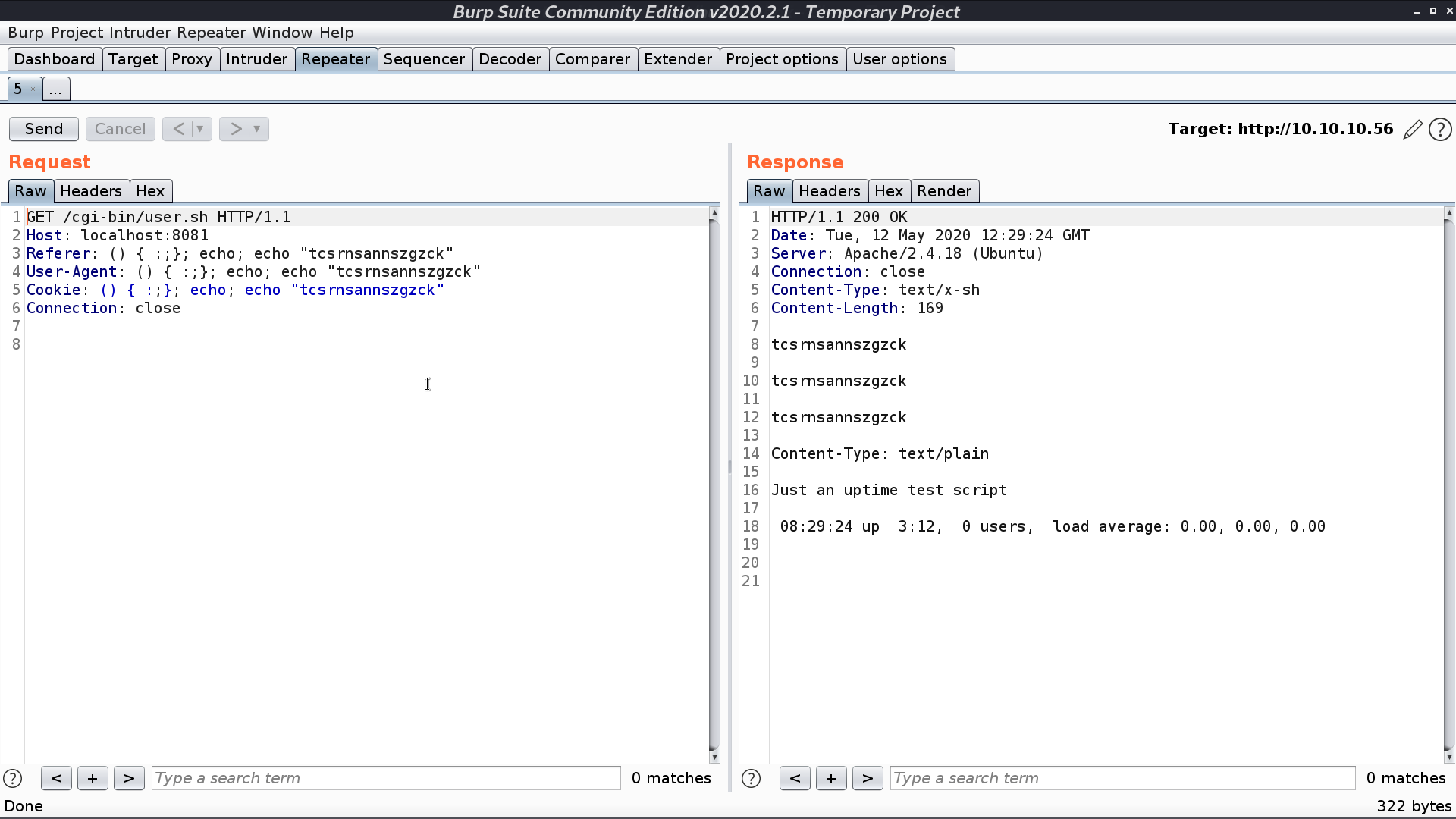Expand the back history dropdown arrow
1456x819 pixels.
click(x=201, y=129)
